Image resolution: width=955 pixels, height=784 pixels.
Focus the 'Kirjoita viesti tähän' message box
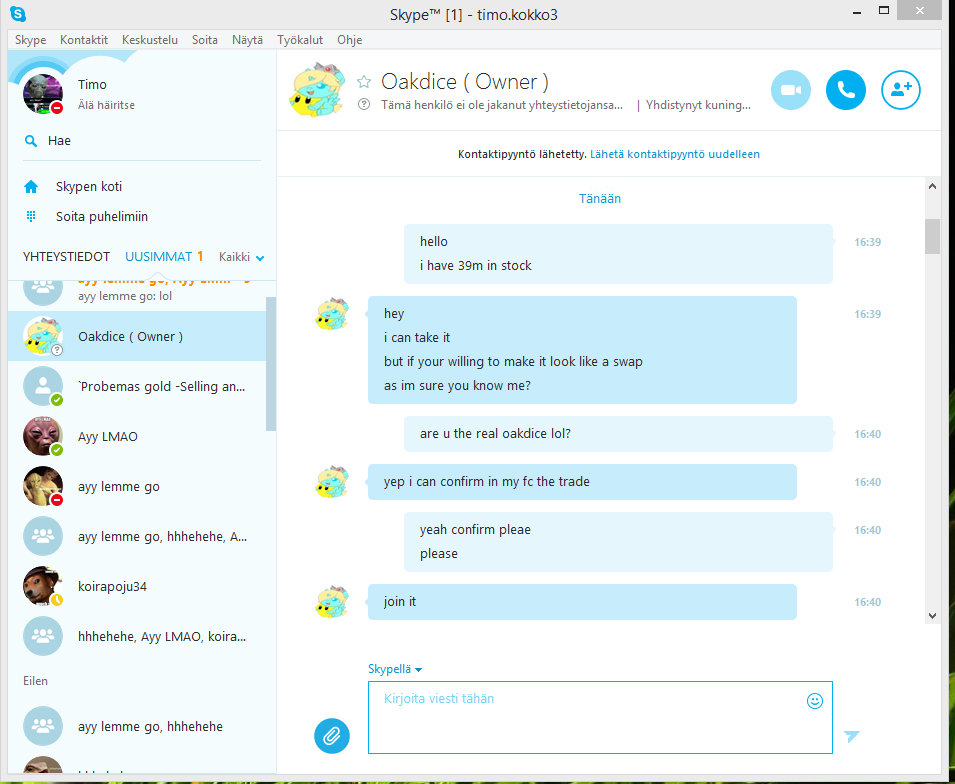600,718
